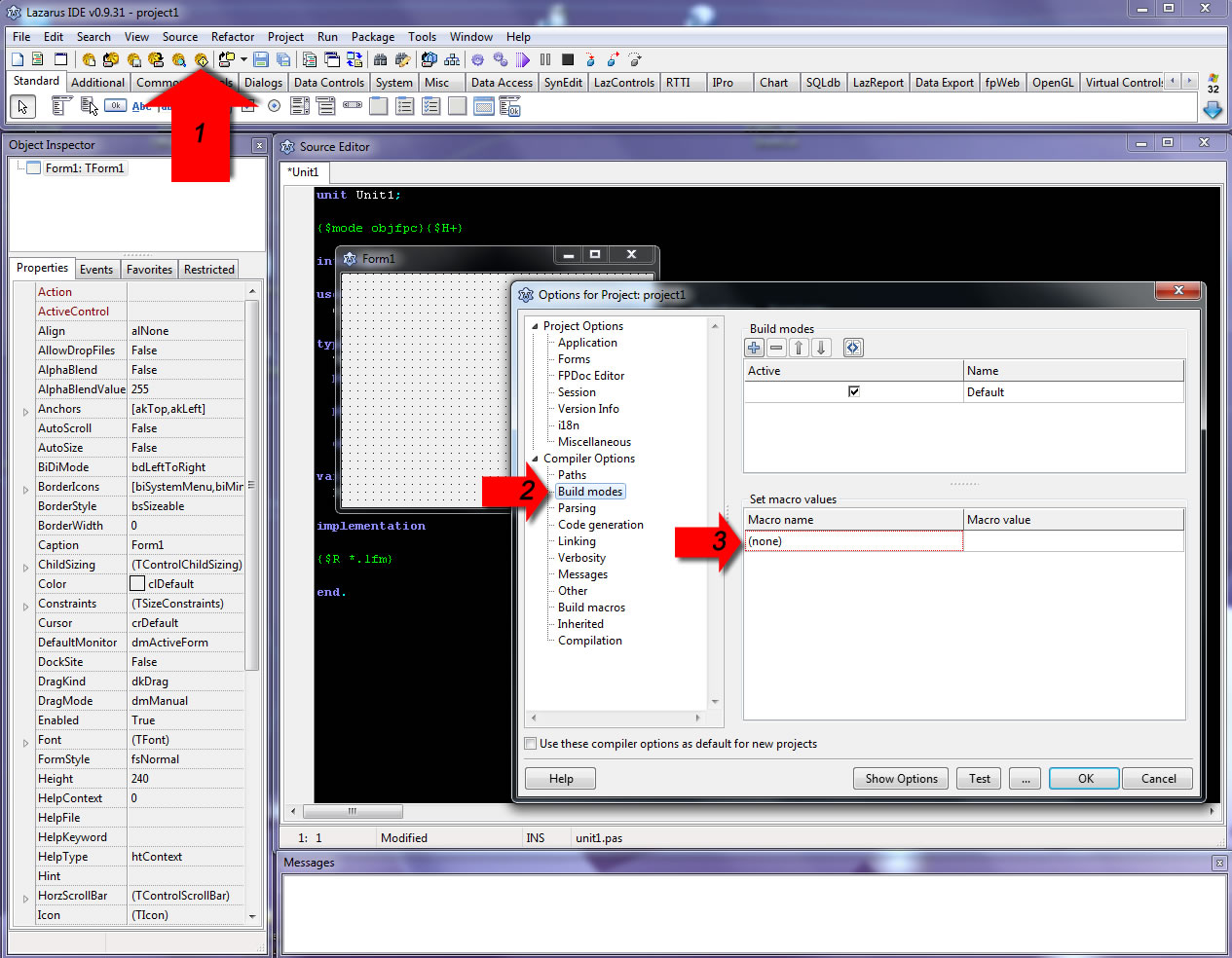Click Object Inspector vertical scrollbar
Screen dimensions: 1232x958
click(252, 487)
